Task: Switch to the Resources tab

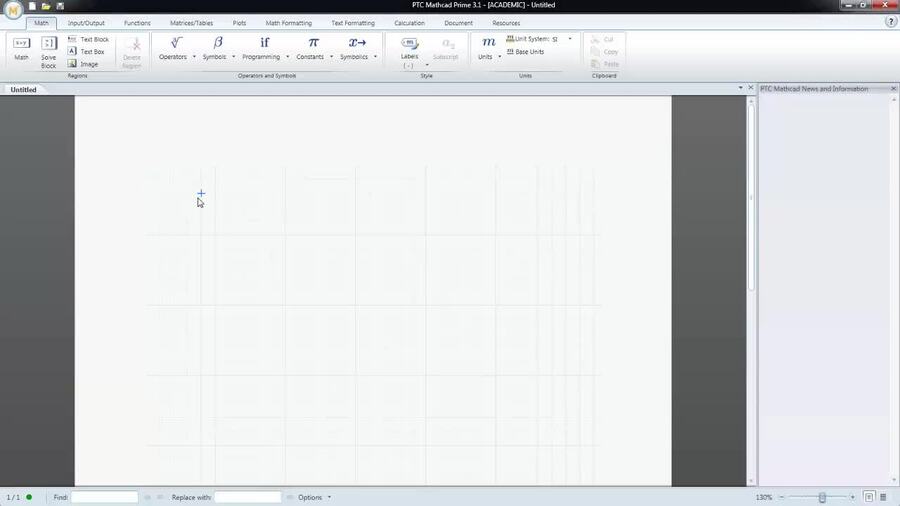Action: pyautogui.click(x=506, y=23)
